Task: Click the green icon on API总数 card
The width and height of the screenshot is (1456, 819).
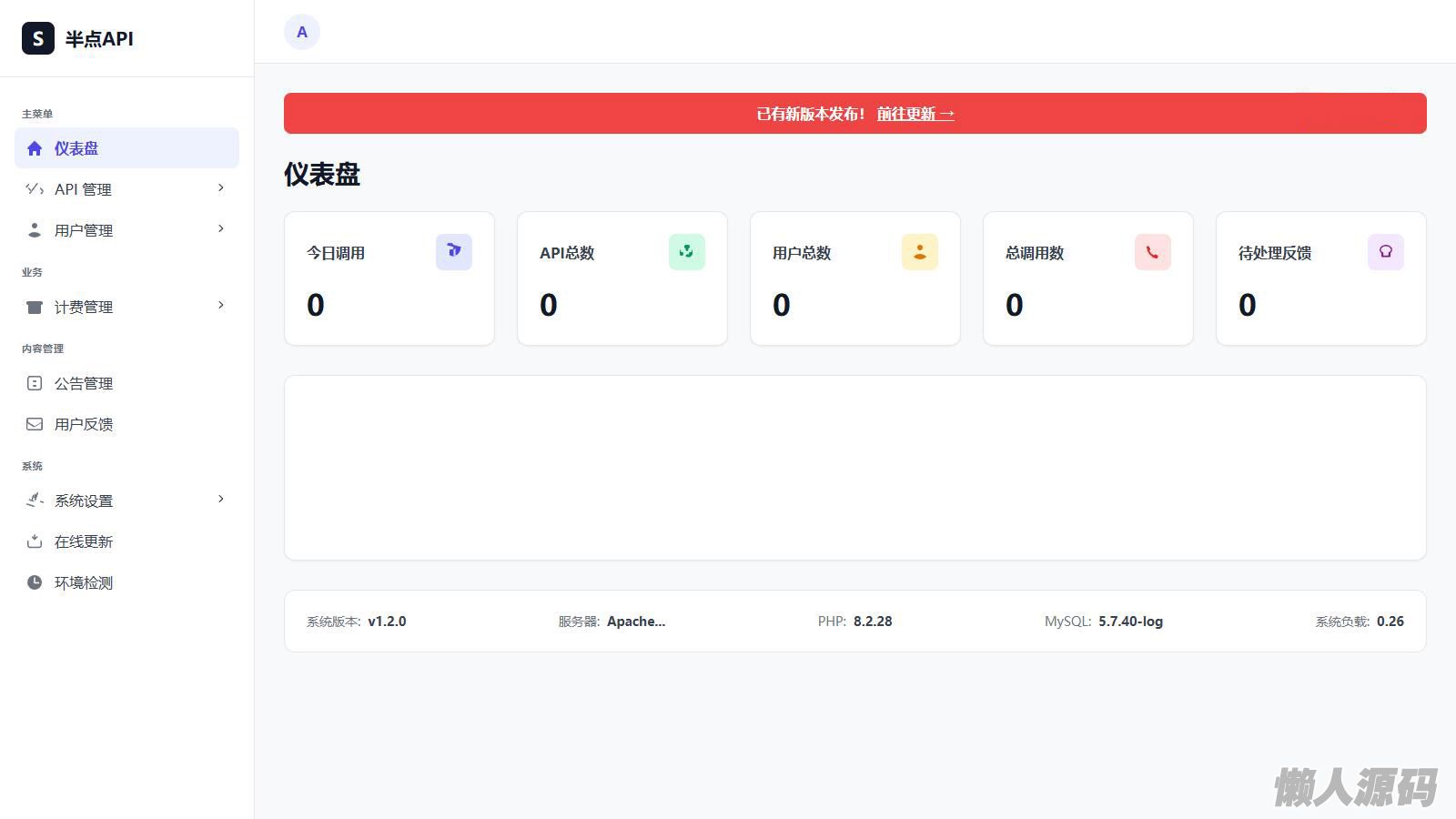Action: coord(687,252)
